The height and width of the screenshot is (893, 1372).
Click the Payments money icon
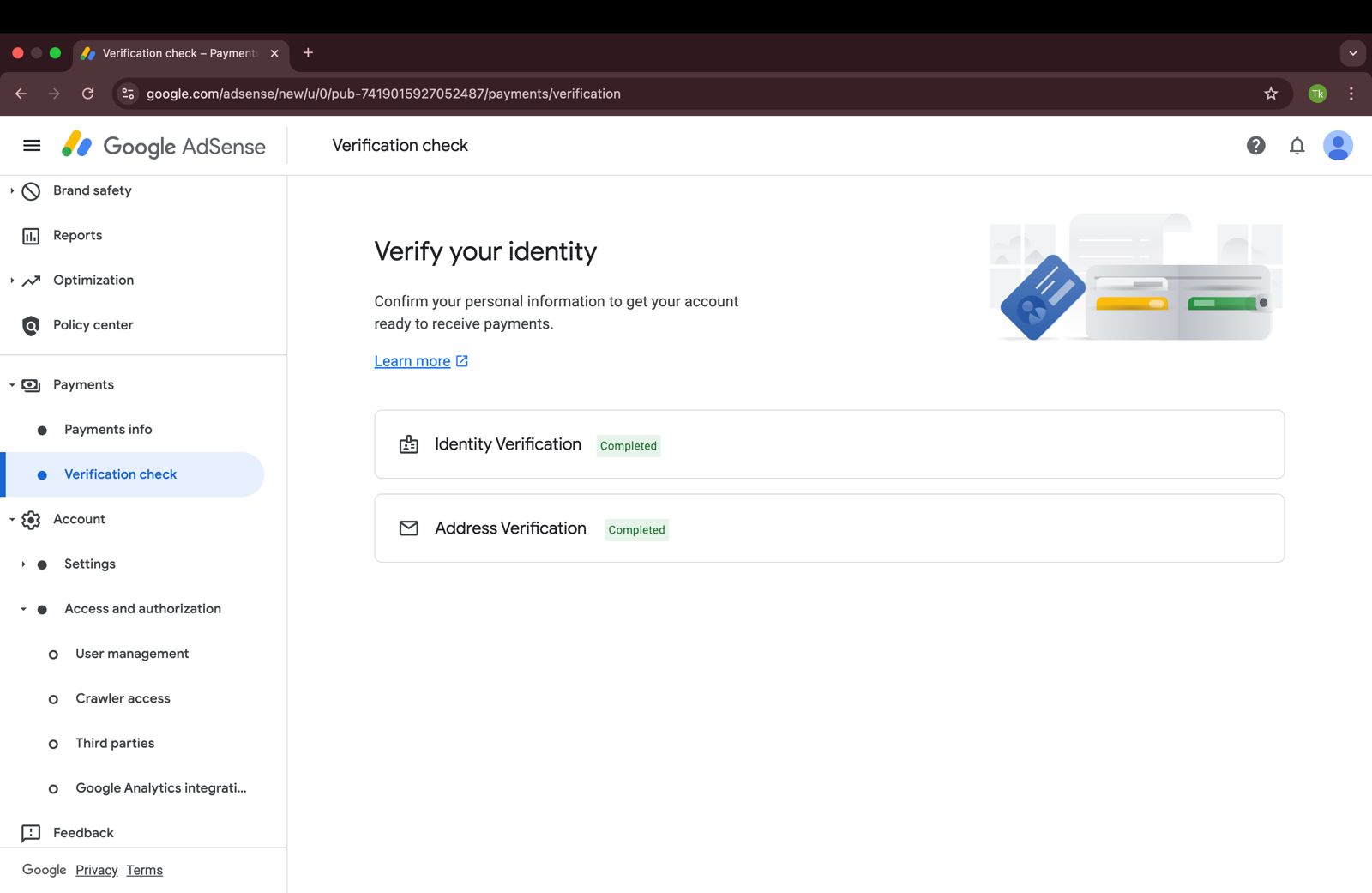[31, 385]
